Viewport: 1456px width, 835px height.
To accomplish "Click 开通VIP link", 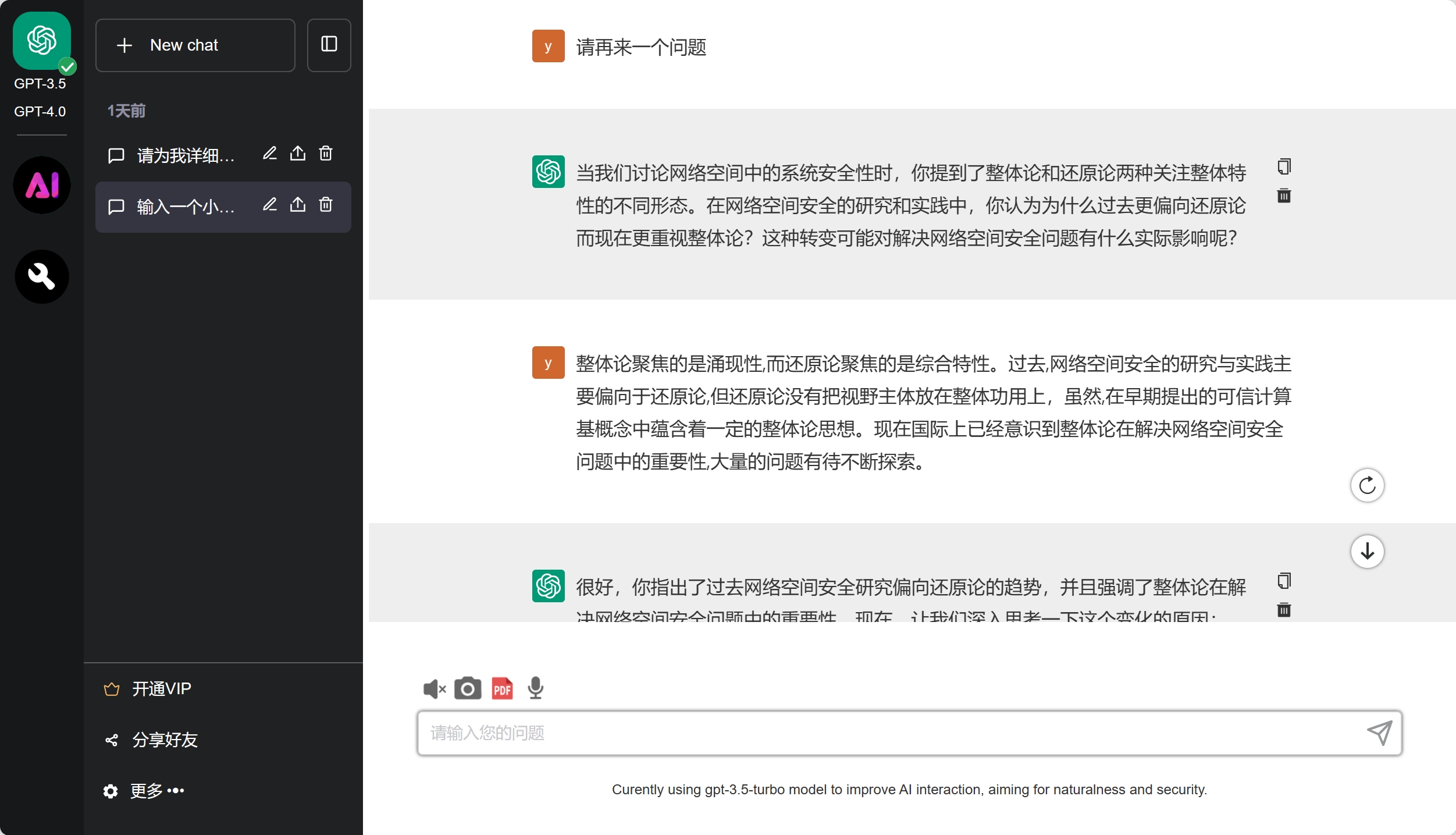I will 161,689.
